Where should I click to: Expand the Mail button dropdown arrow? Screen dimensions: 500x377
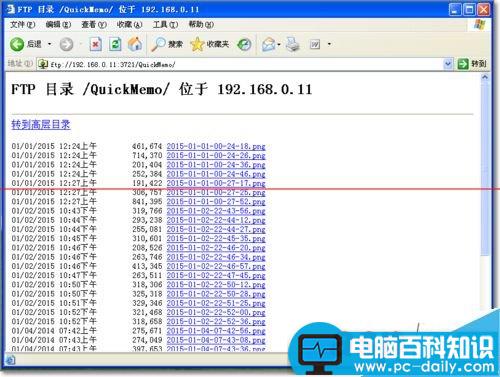[279, 44]
